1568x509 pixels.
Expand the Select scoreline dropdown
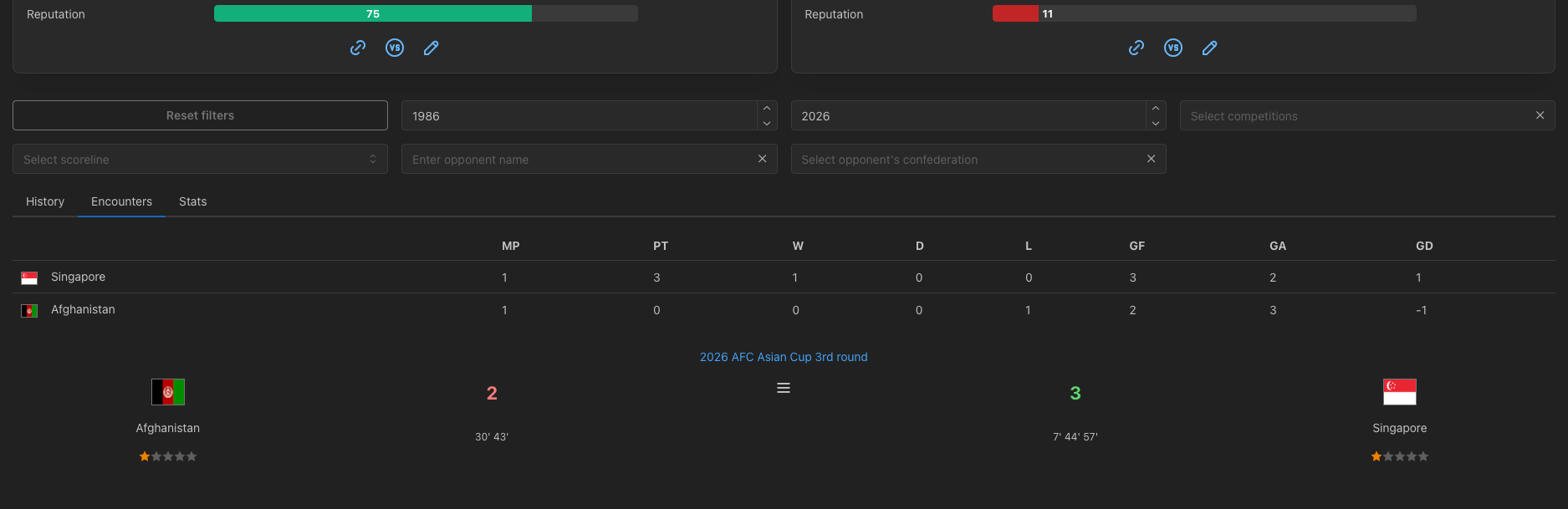(200, 159)
